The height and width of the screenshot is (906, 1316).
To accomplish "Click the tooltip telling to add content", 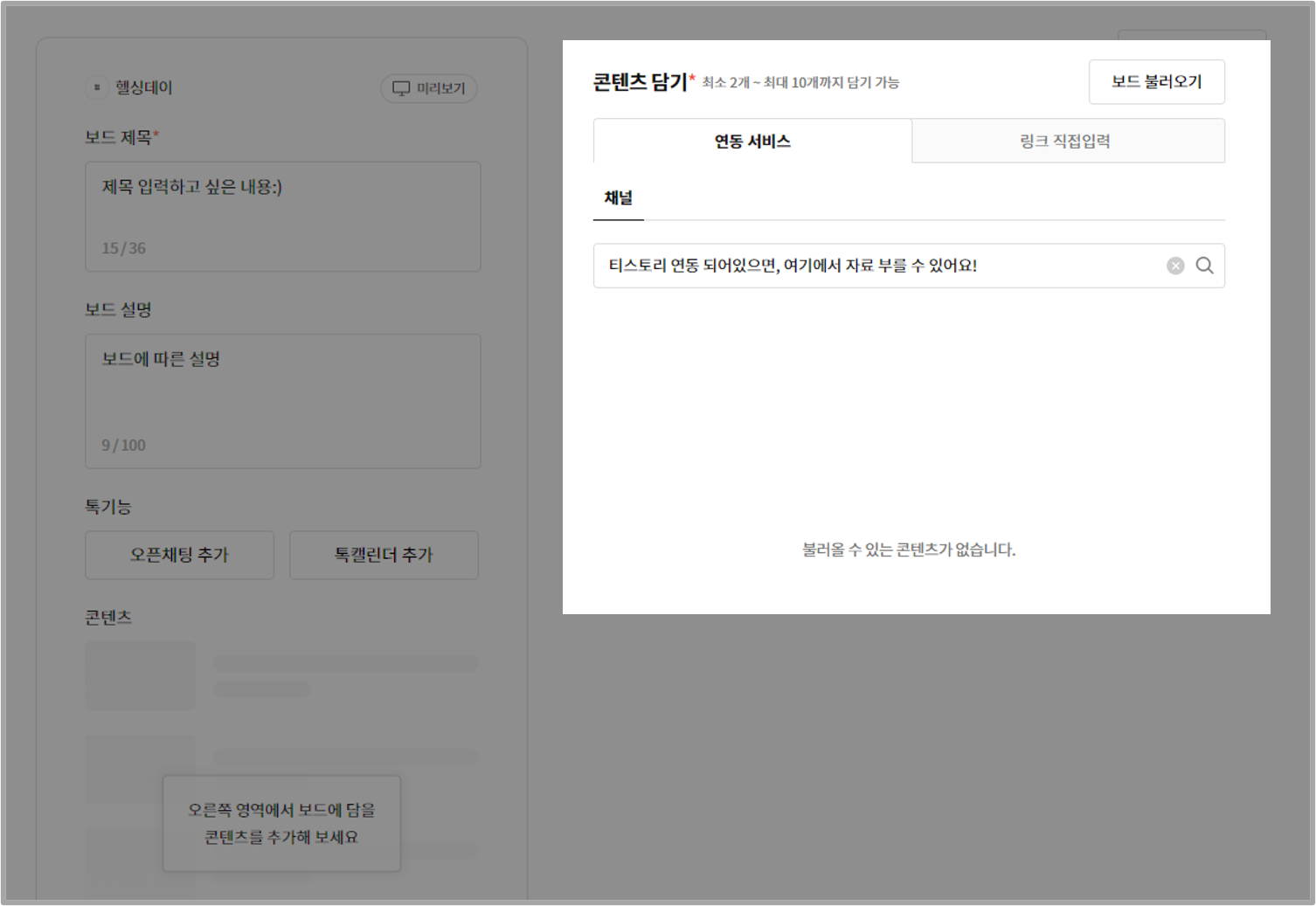I will pyautogui.click(x=281, y=823).
